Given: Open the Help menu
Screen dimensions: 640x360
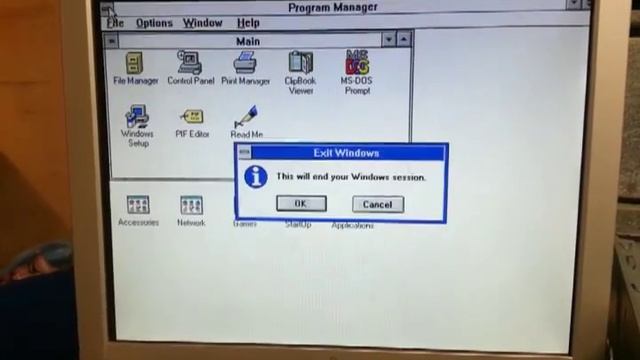Looking at the screenshot, I should (248, 23).
